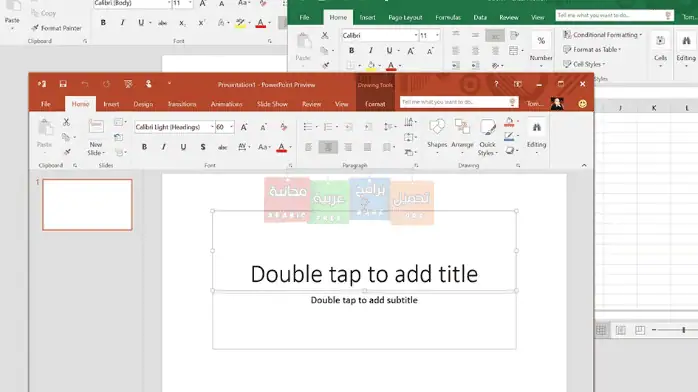This screenshot has width=698, height=392.
Task: Cut selection with Excel scissors icon
Action: 325,35
